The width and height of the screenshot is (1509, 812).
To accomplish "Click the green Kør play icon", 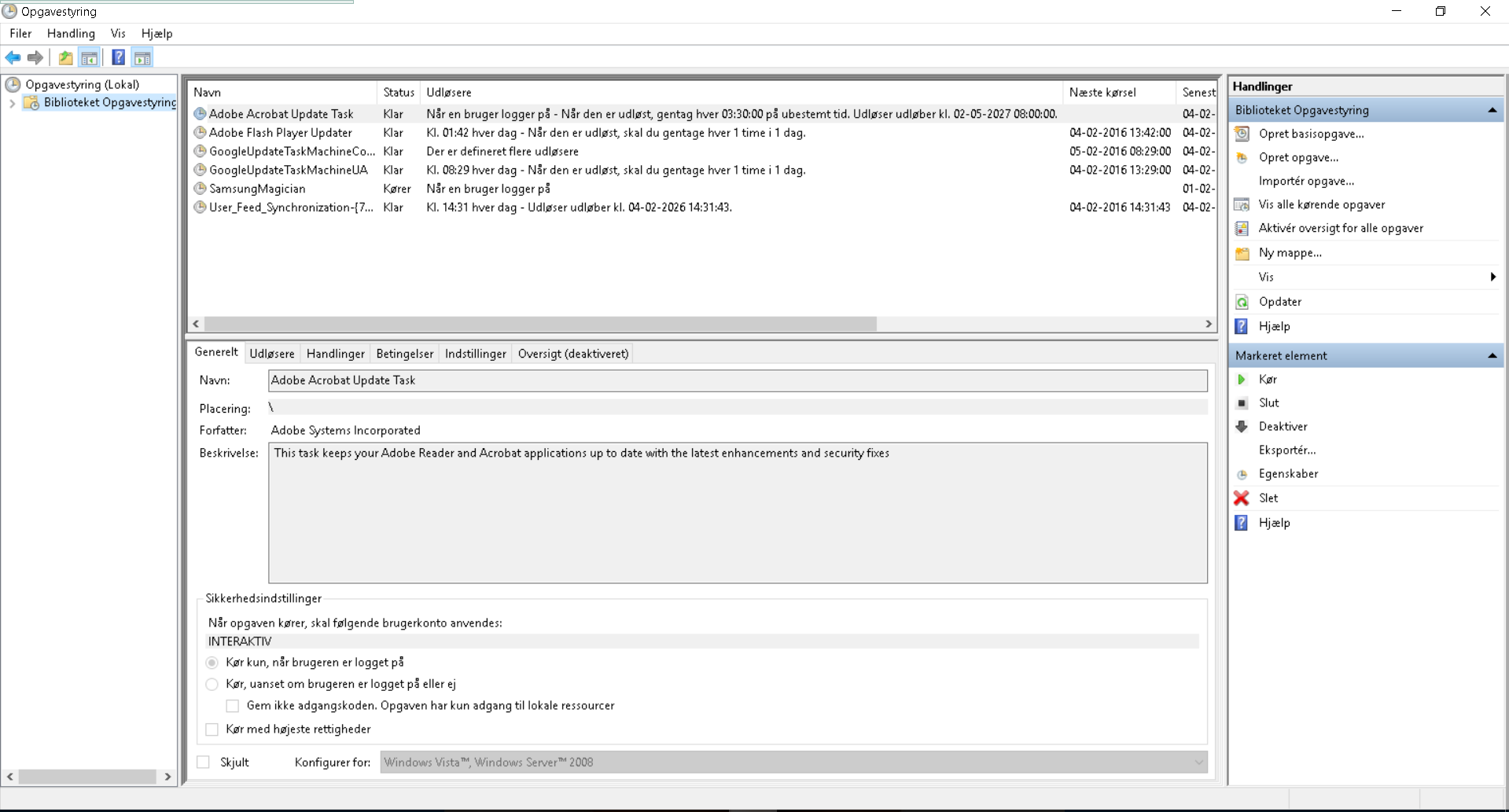I will tap(1242, 380).
